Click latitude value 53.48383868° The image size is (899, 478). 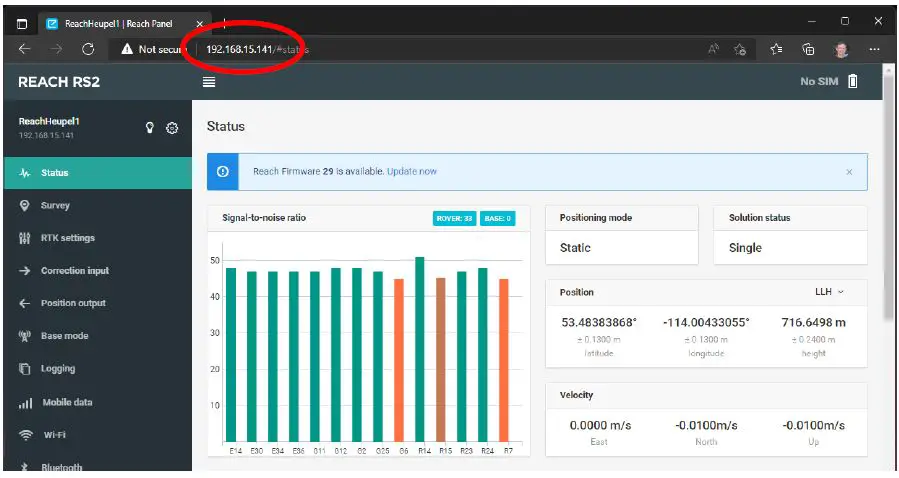(599, 323)
